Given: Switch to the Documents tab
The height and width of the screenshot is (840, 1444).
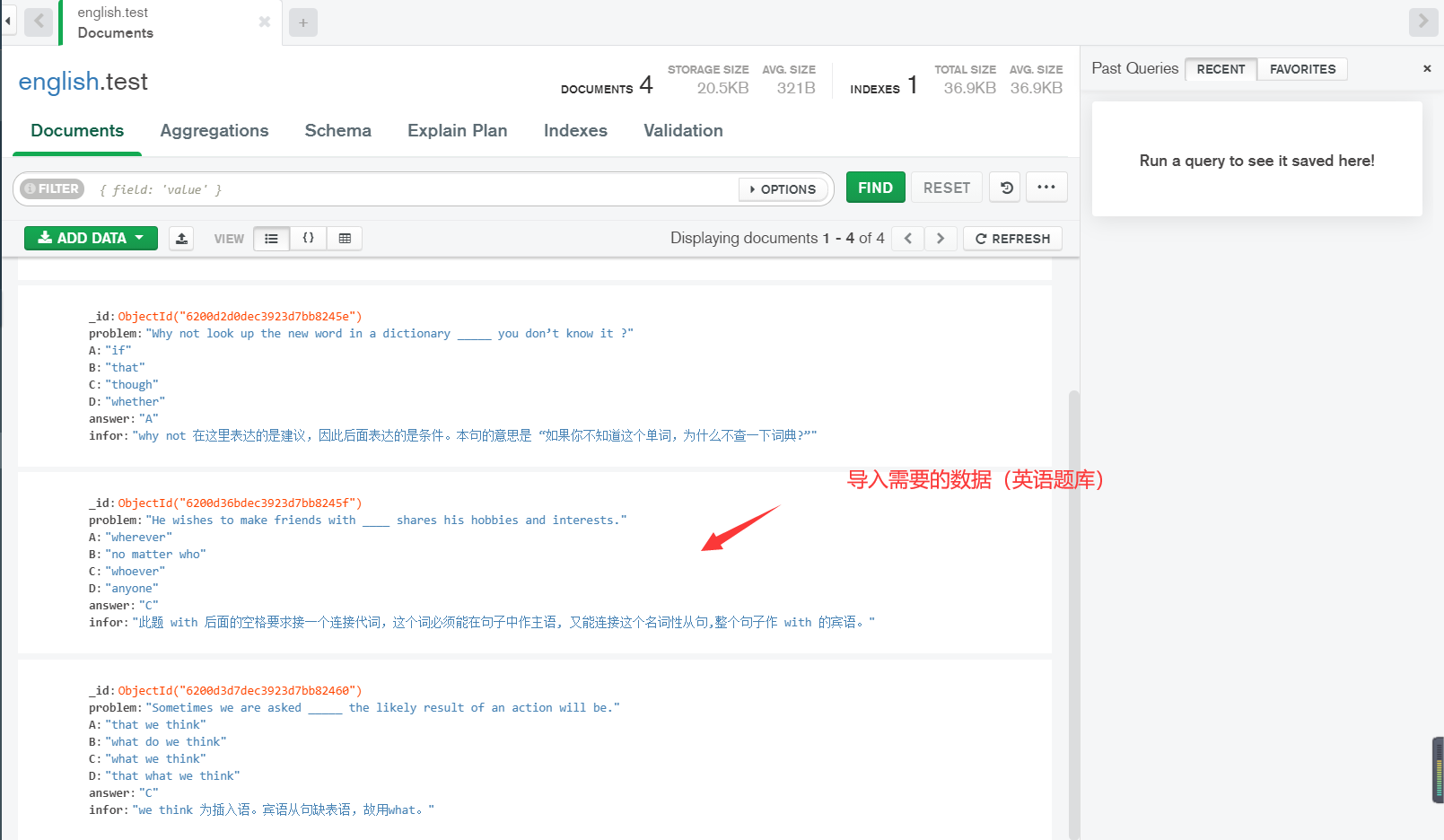Looking at the screenshot, I should pyautogui.click(x=77, y=131).
